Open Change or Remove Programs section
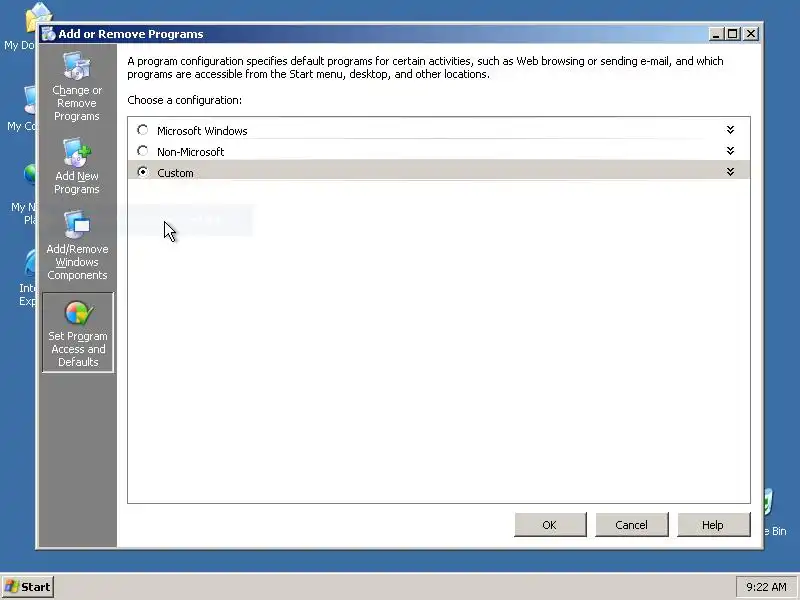800x600 pixels. [x=77, y=86]
